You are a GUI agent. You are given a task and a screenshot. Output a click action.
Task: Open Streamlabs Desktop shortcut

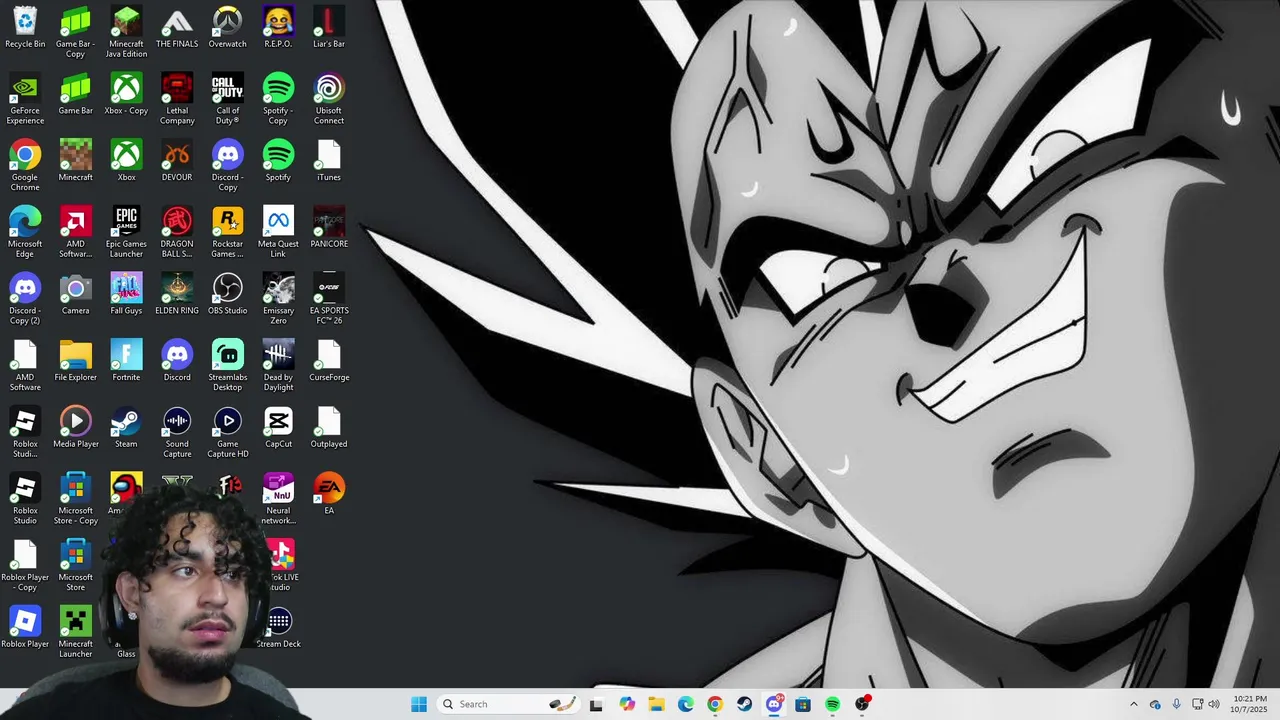(227, 366)
